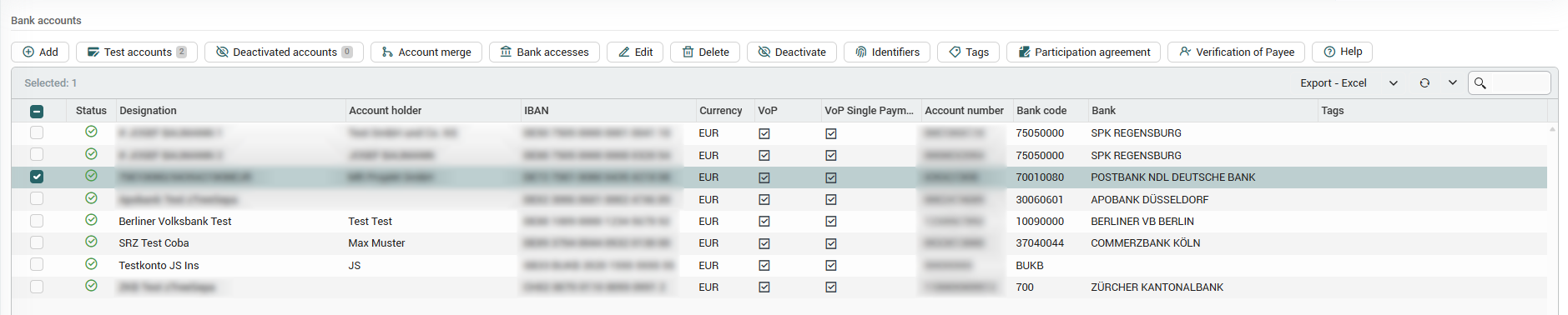
Task: Toggle VoP Single Payment checkbox for BERLINER VB
Action: click(831, 222)
